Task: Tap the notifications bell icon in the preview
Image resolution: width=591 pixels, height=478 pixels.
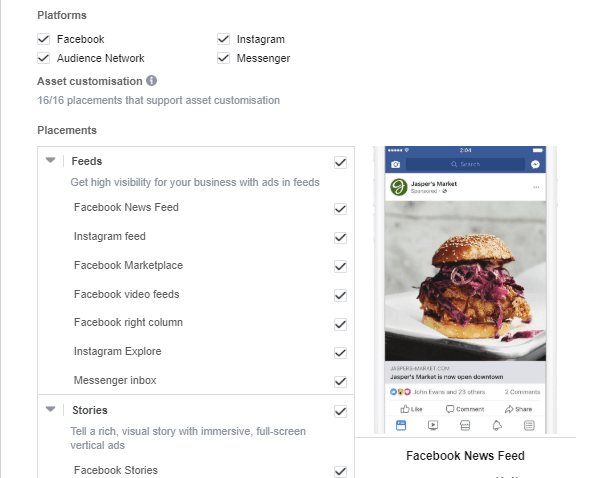Action: [x=497, y=426]
